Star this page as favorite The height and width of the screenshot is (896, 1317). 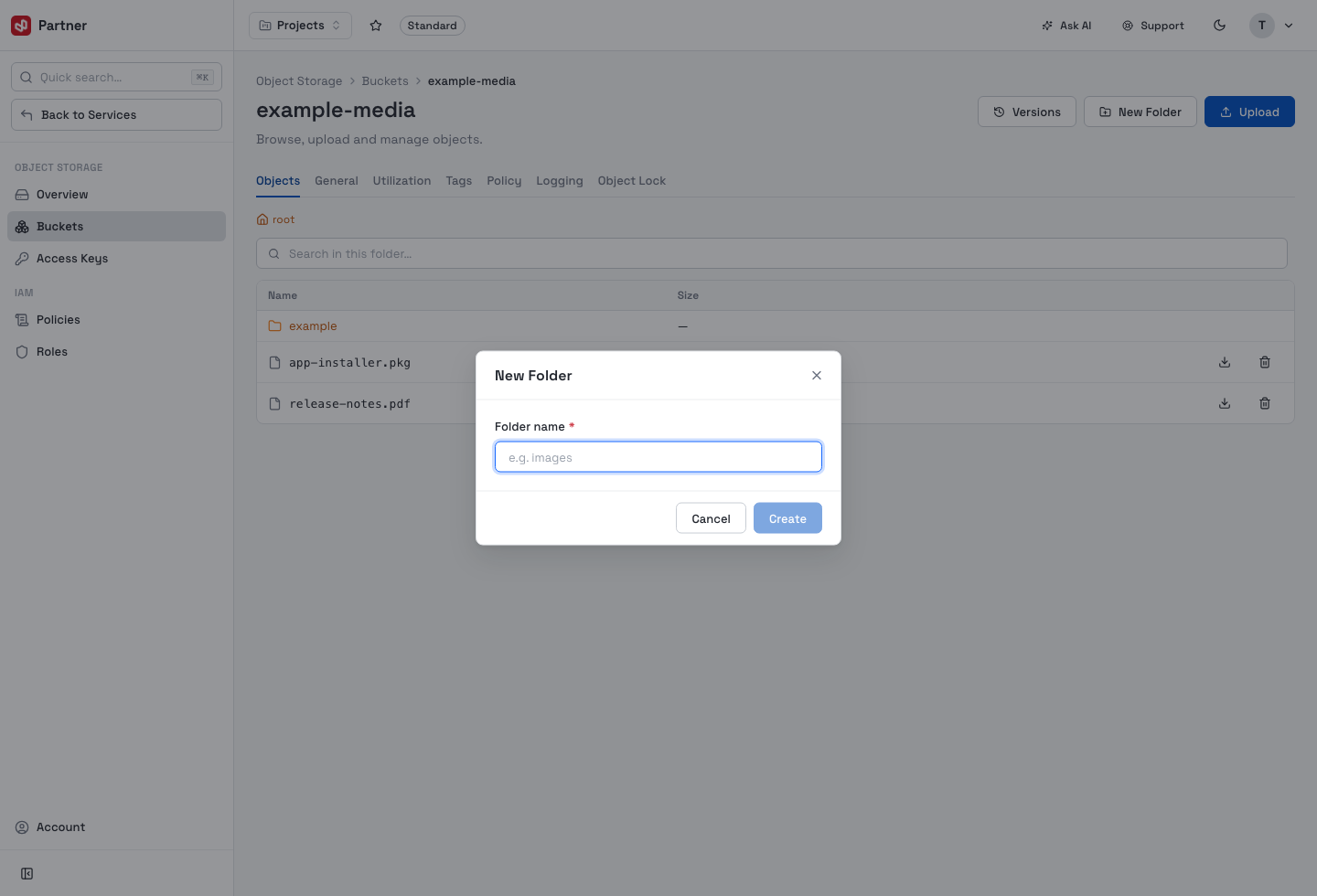376,26
